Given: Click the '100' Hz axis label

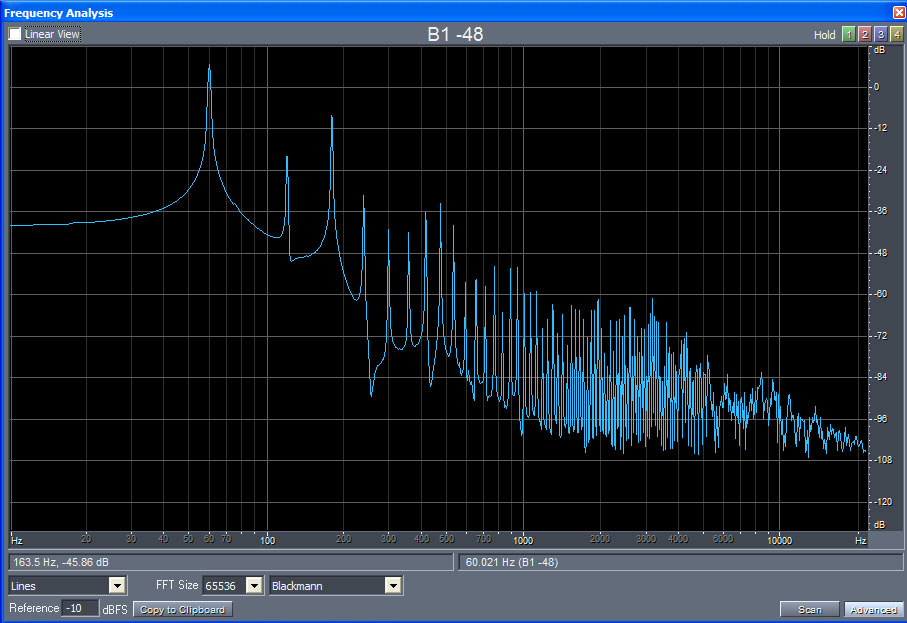Looking at the screenshot, I should point(267,540).
